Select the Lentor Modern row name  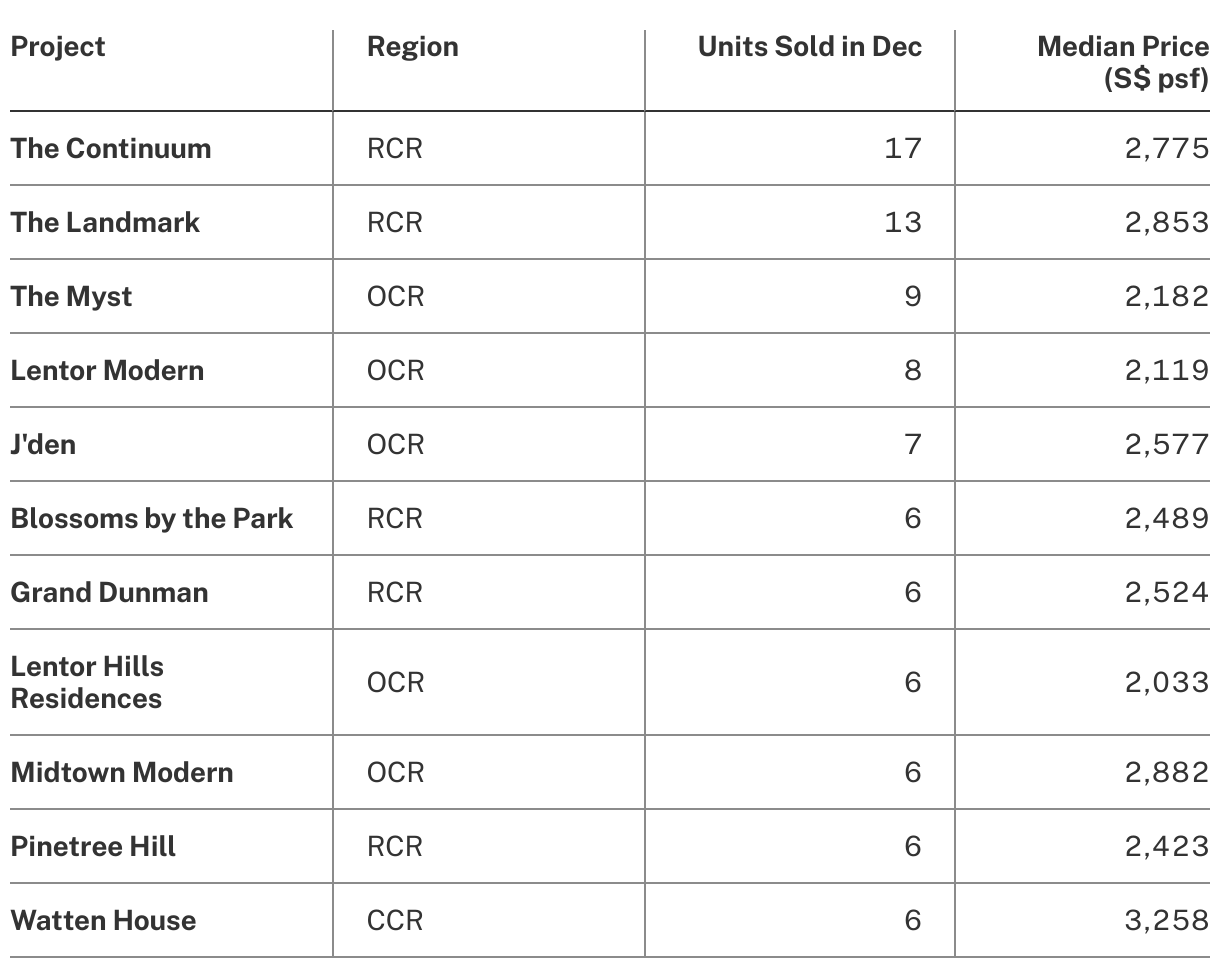click(x=107, y=371)
